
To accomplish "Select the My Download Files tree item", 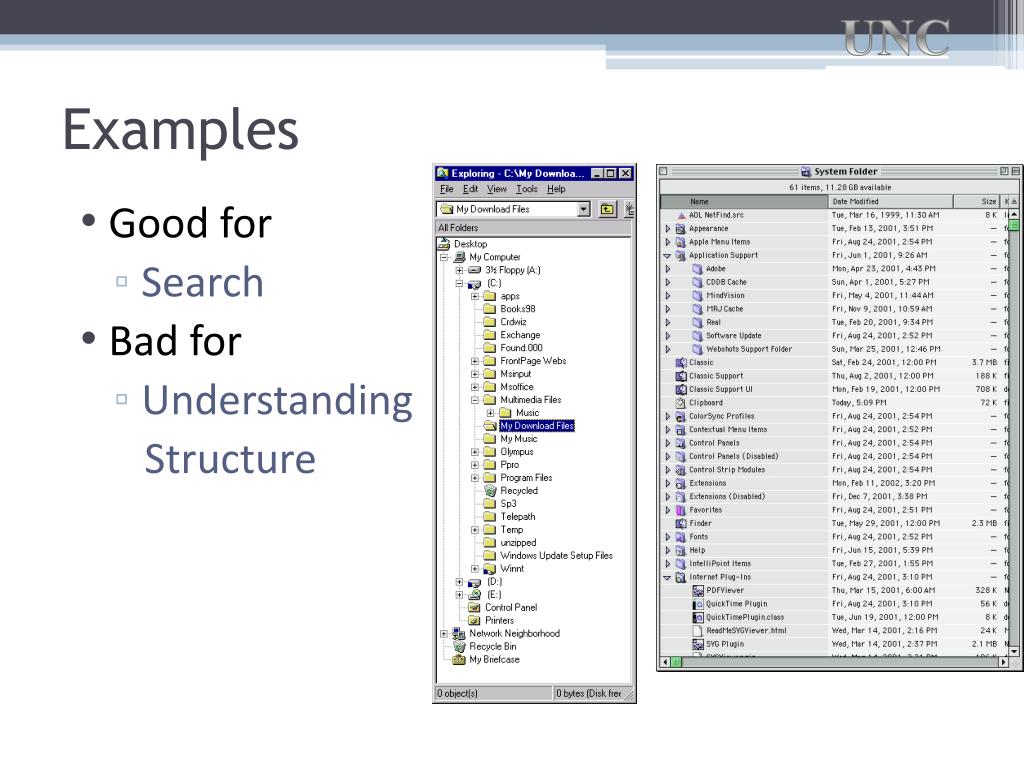I will [537, 426].
